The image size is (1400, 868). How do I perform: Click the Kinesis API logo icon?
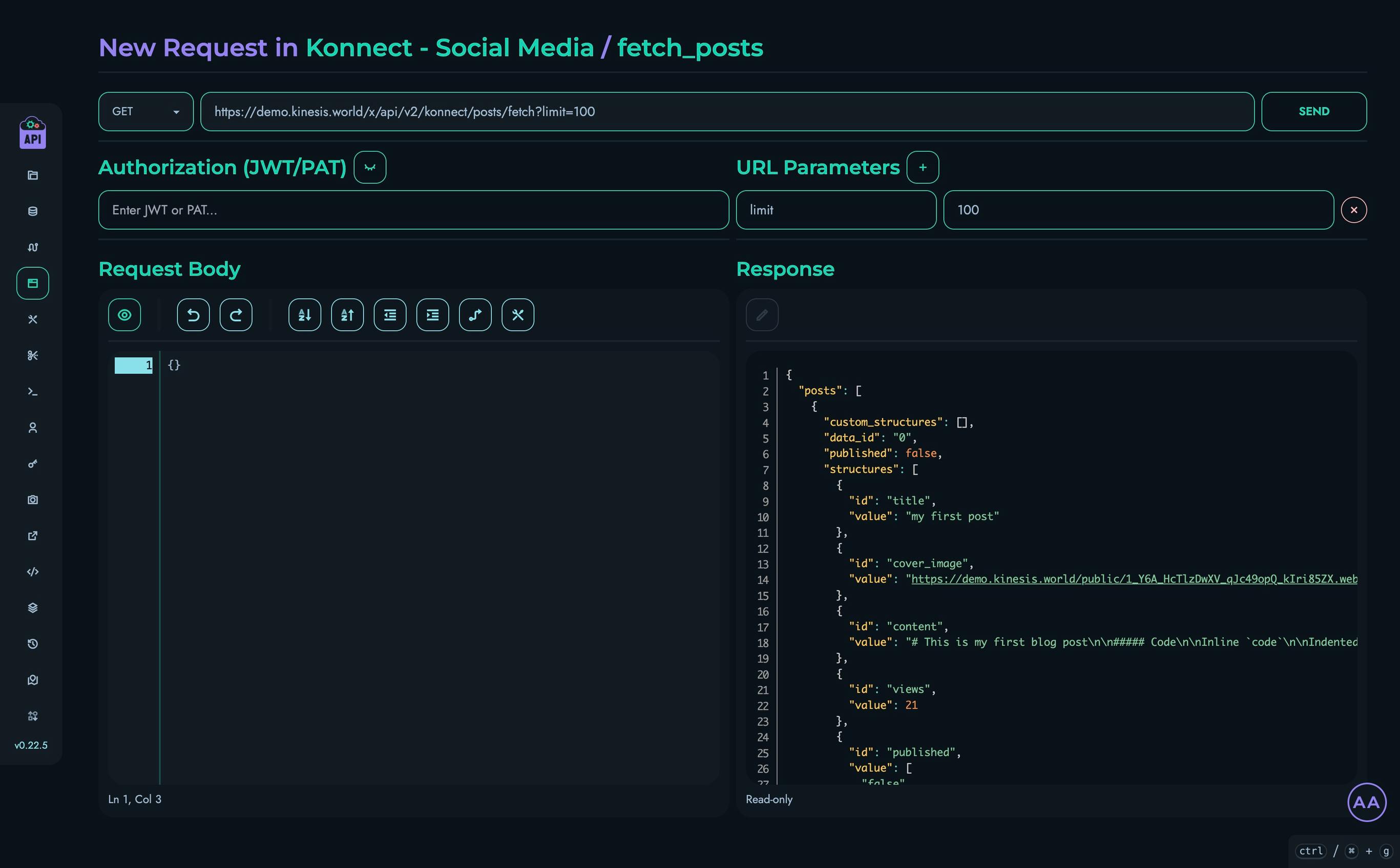coord(33,133)
